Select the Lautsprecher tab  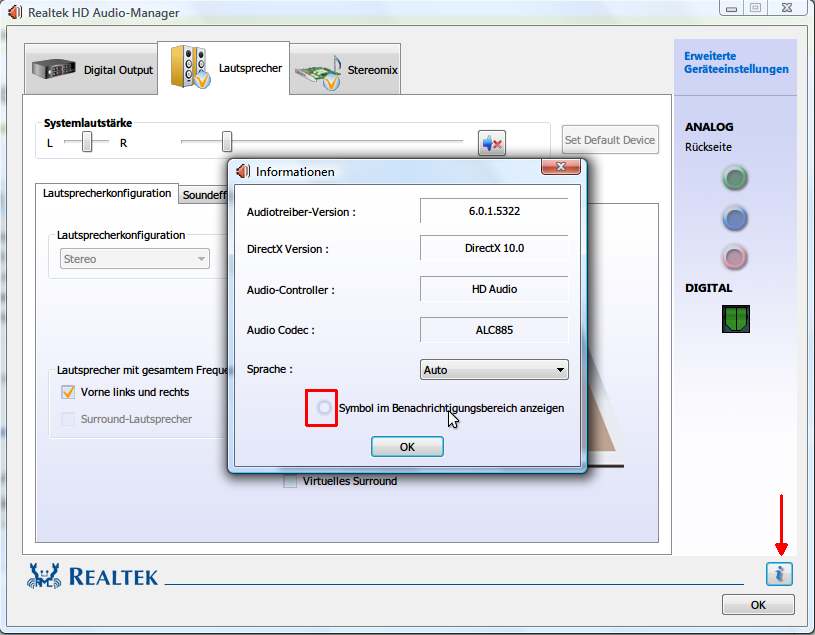[x=224, y=68]
